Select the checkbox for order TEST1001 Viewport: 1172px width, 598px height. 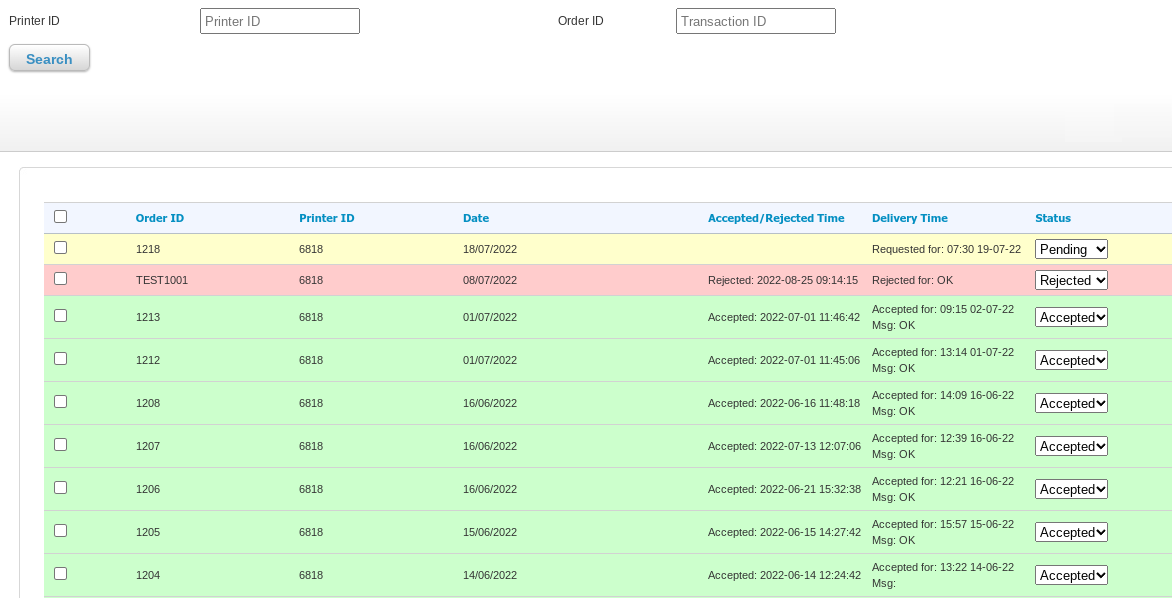[x=61, y=279]
